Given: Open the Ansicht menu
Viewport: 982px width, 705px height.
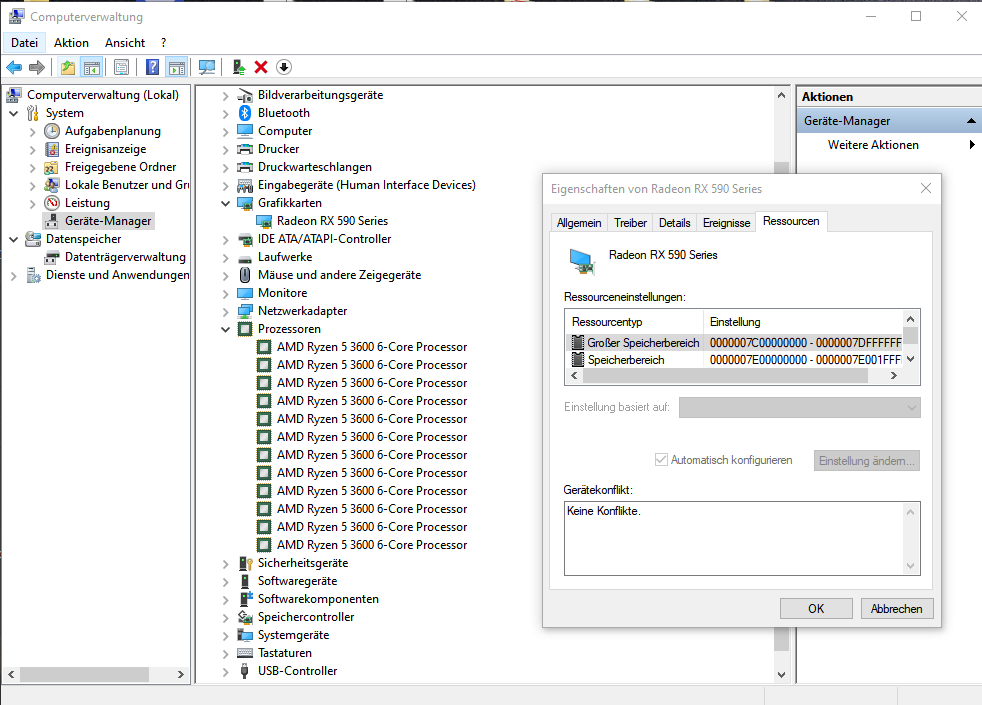Looking at the screenshot, I should click(x=125, y=43).
